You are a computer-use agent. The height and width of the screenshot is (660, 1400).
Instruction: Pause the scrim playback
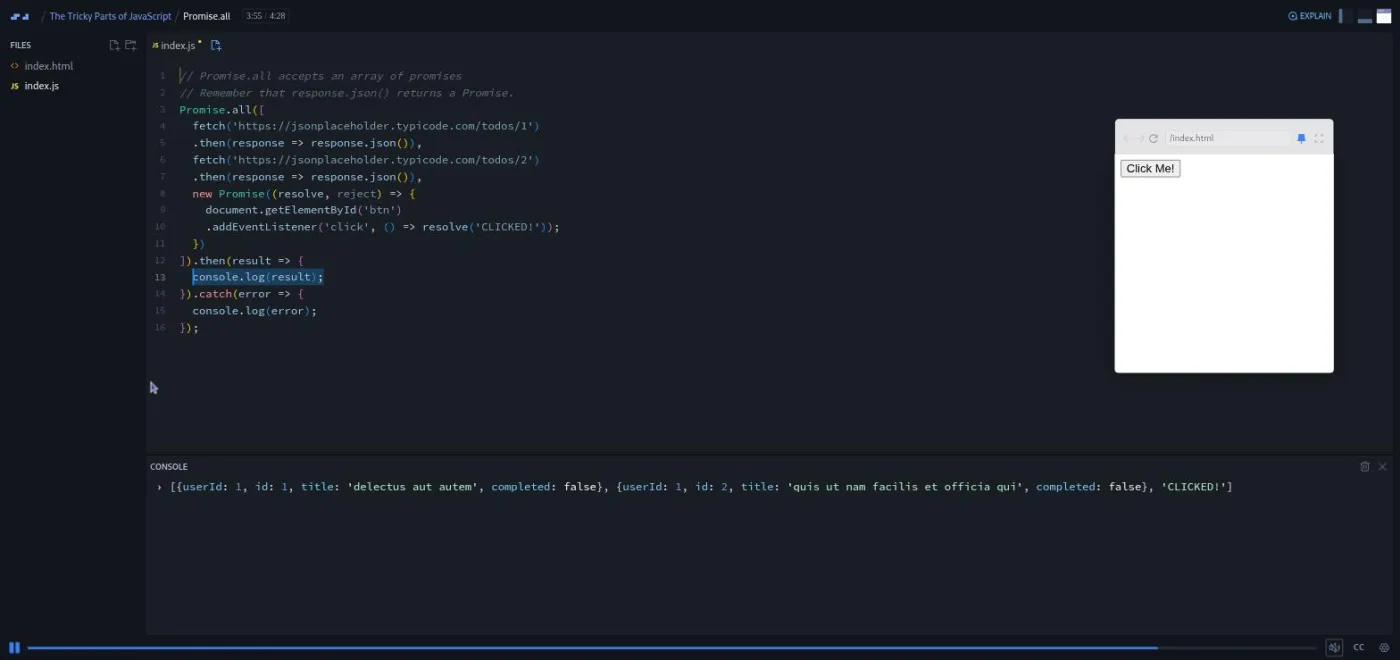pos(14,648)
